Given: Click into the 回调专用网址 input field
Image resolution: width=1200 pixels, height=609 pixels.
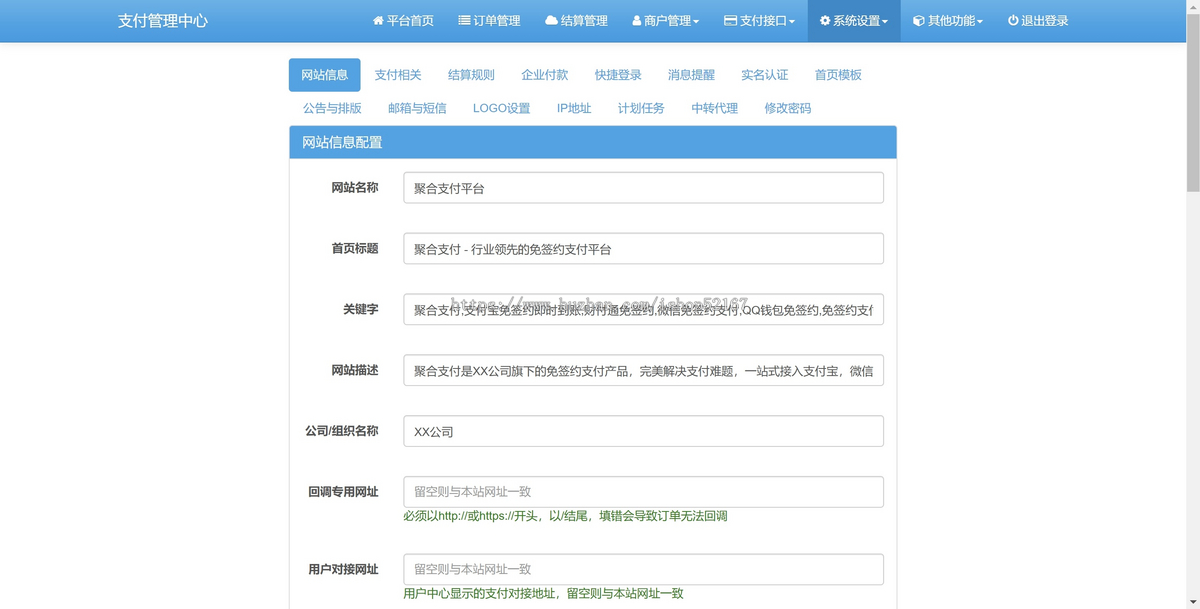Looking at the screenshot, I should pyautogui.click(x=643, y=492).
